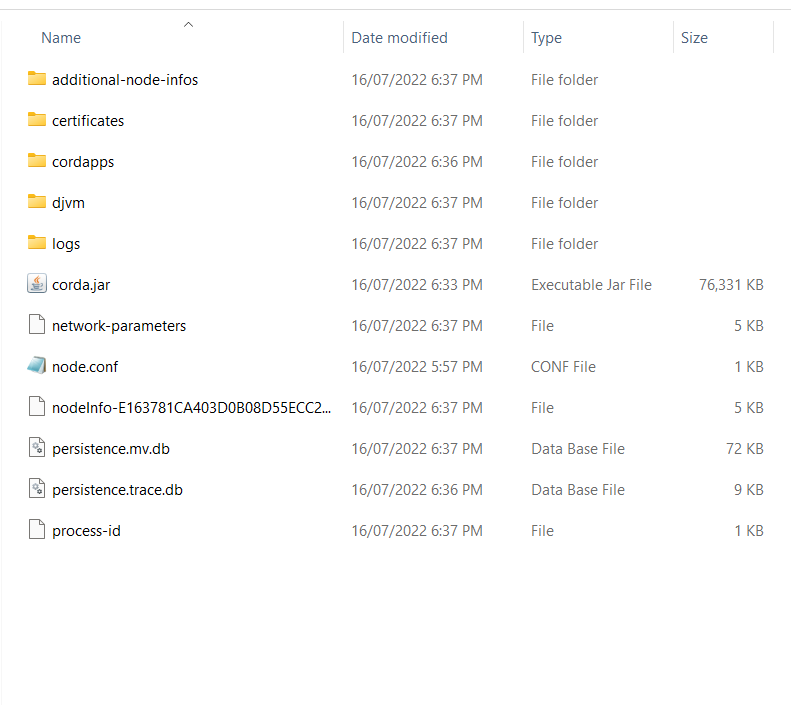Viewport: 791px width, 705px height.
Task: Select the process-id file name
Action: point(86,531)
